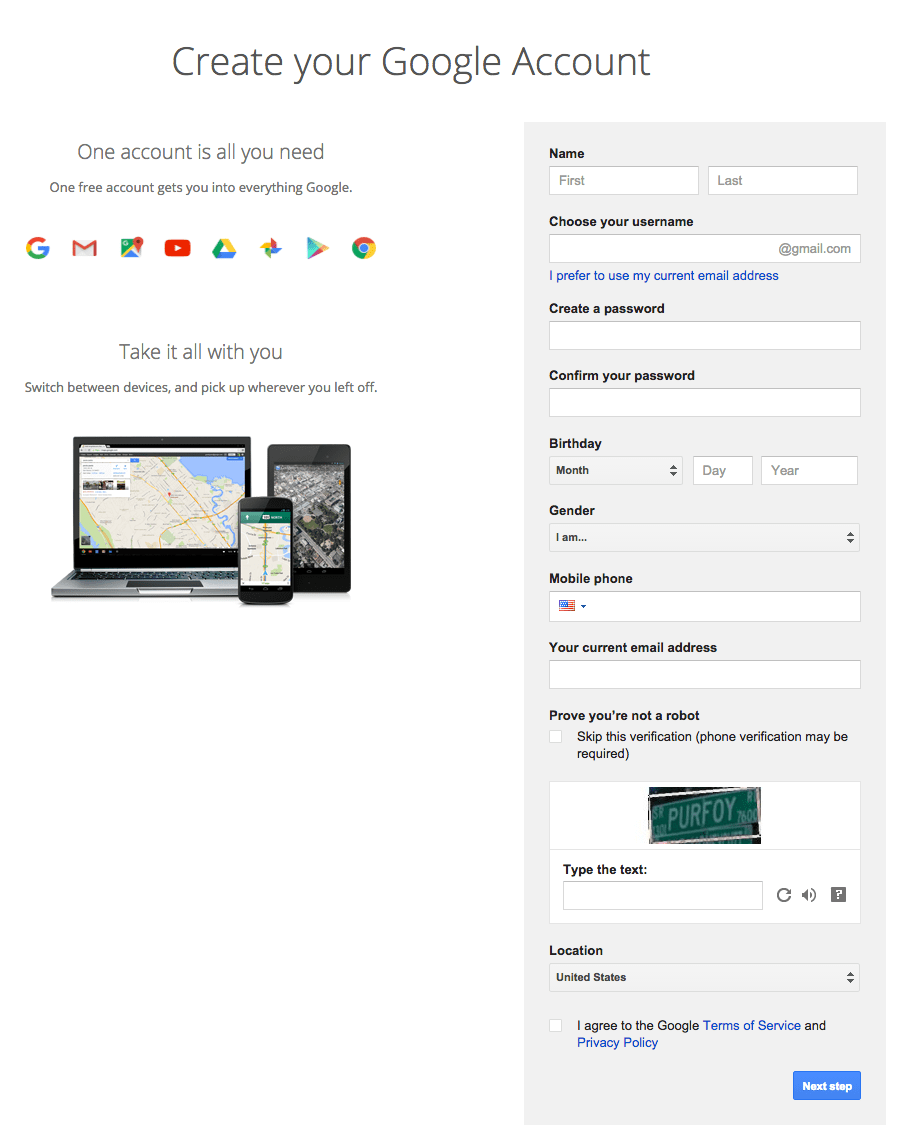
Task: Click the birthday Day field
Action: point(723,470)
